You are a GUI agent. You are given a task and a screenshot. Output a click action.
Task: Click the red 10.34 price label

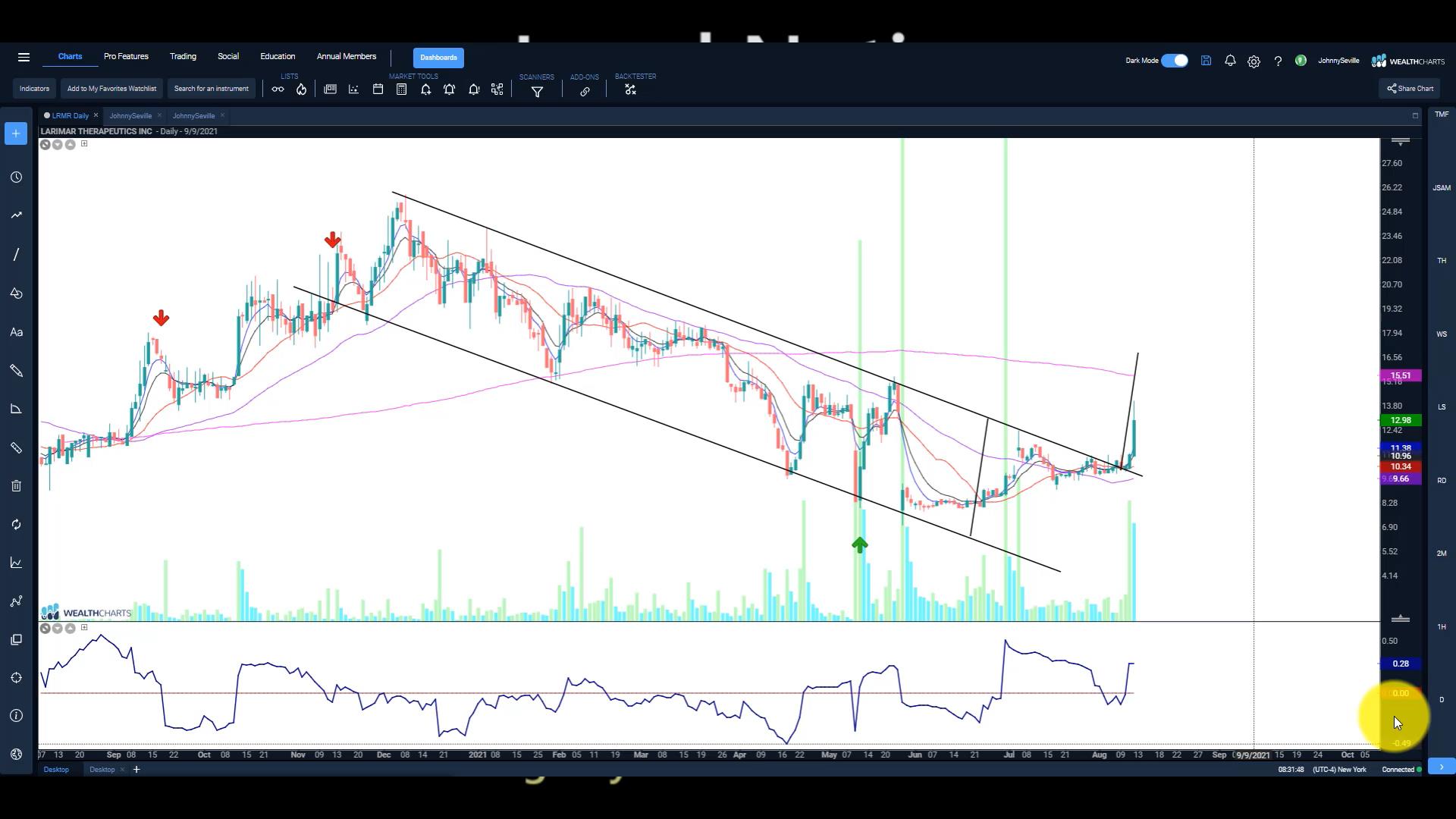point(1400,466)
